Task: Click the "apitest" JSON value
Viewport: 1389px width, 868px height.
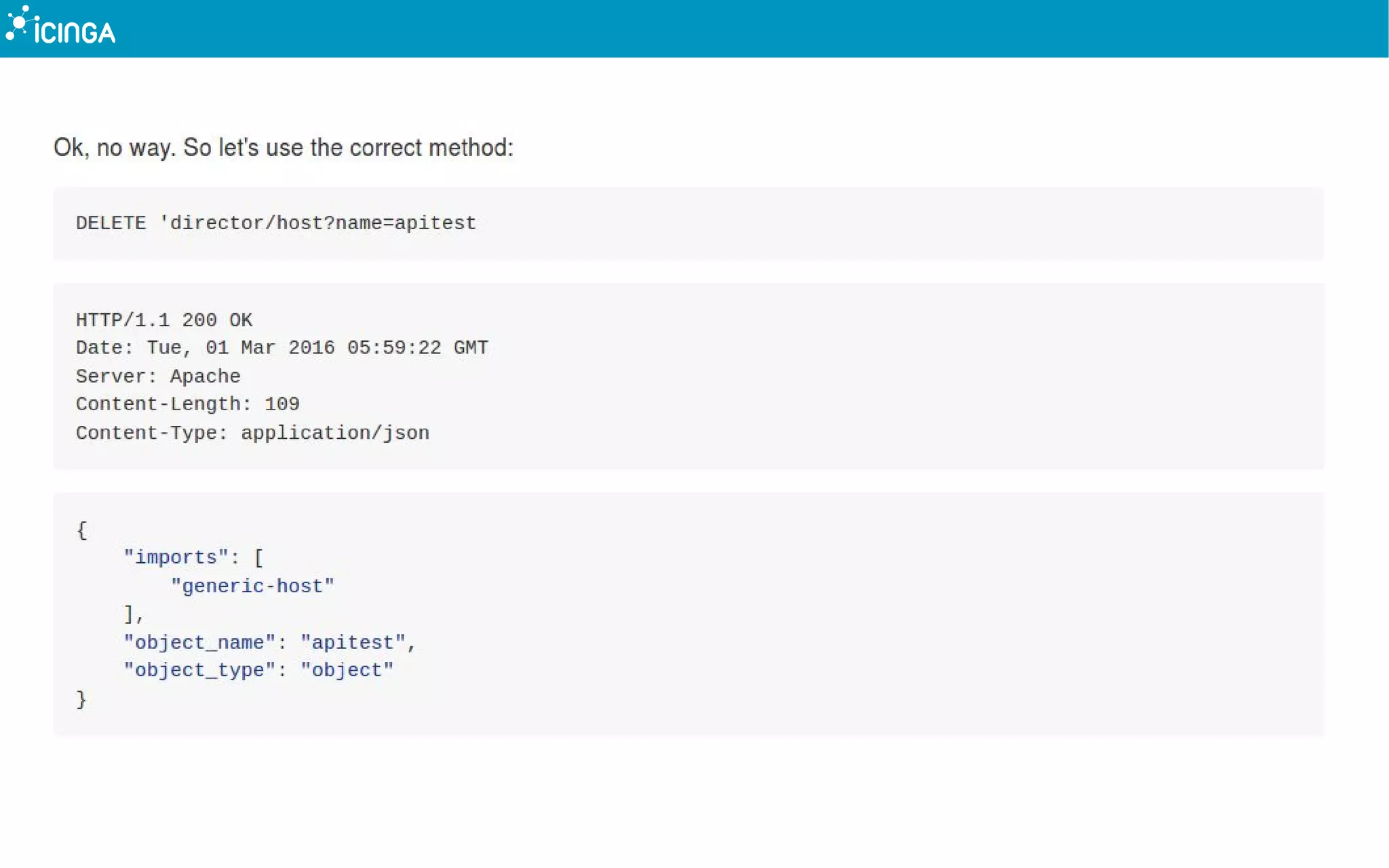Action: click(x=353, y=642)
